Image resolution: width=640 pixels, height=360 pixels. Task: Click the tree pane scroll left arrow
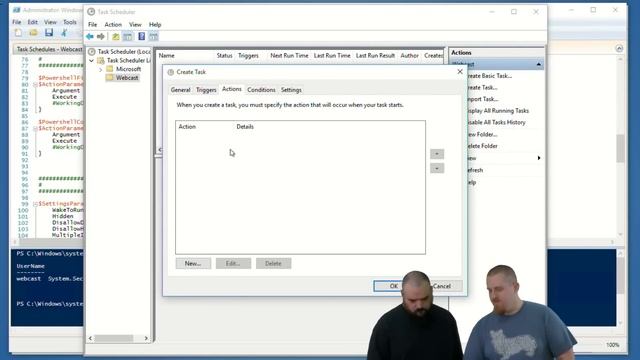click(x=90, y=338)
